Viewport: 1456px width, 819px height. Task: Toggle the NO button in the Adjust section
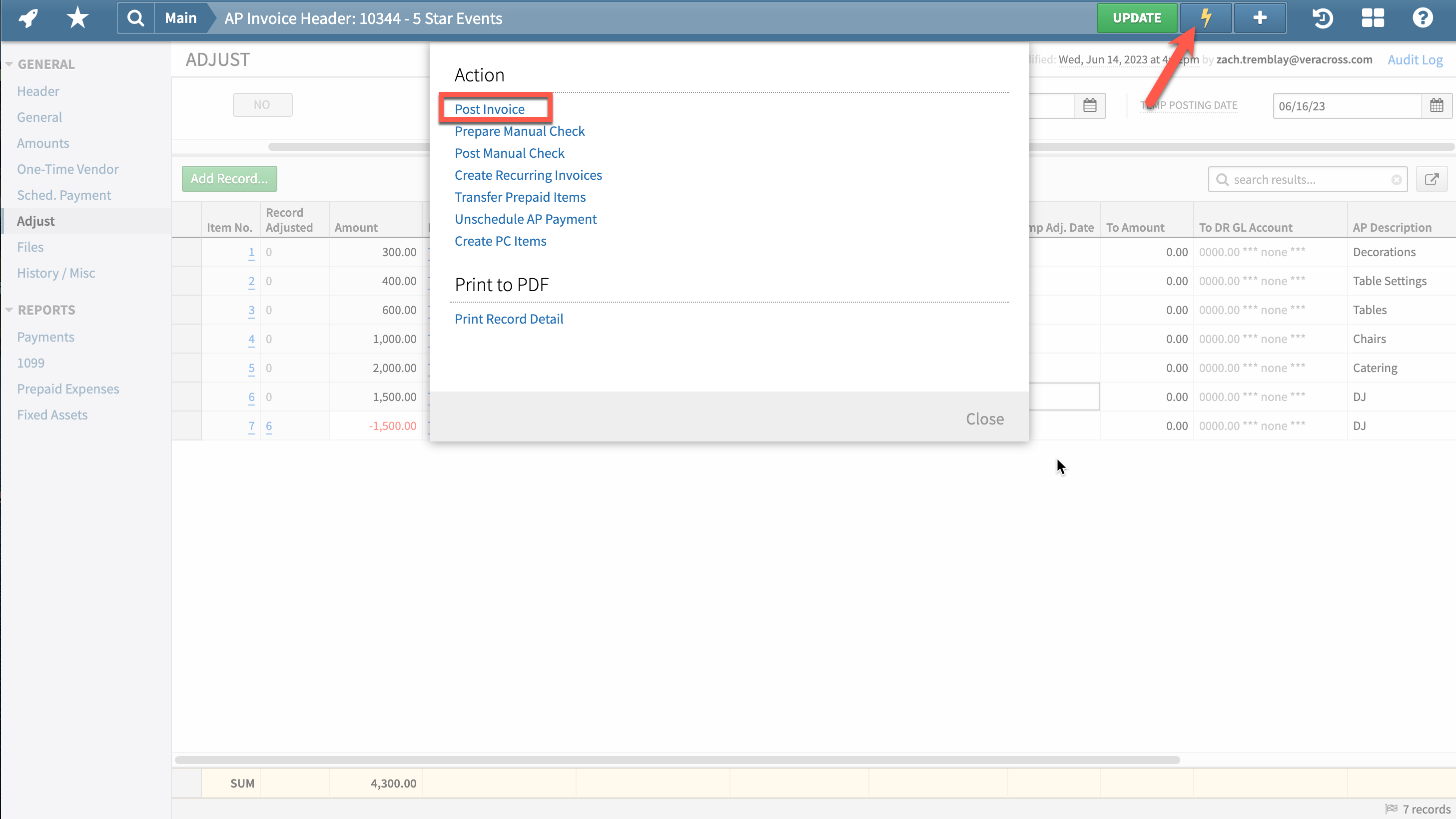[262, 104]
